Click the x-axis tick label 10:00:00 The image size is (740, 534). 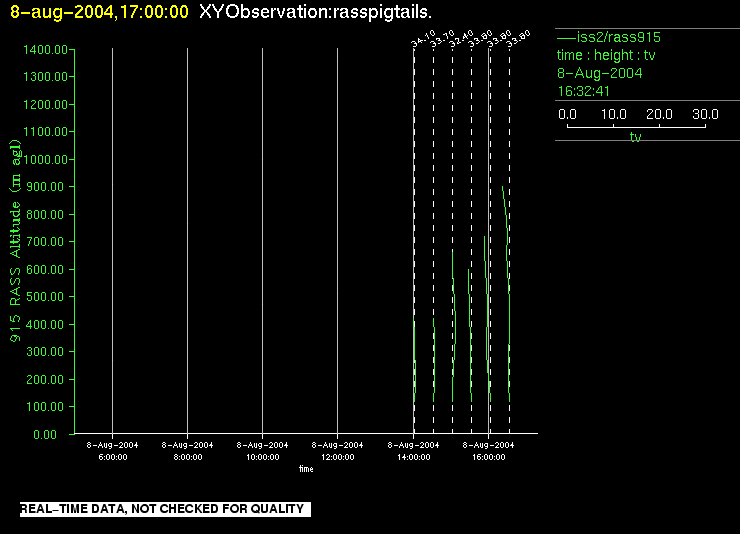click(263, 457)
